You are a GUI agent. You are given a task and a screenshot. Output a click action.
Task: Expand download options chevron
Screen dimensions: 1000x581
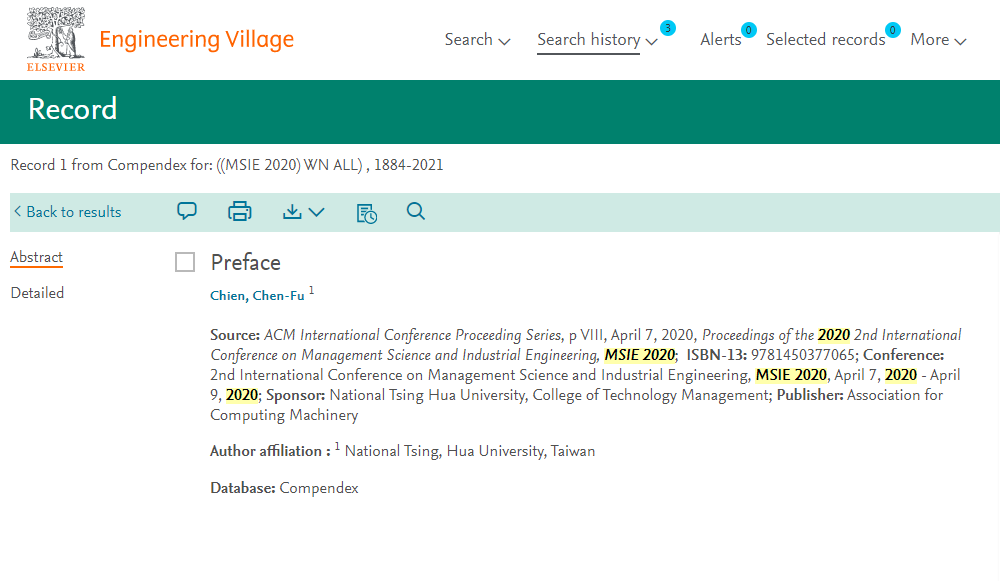click(x=317, y=212)
